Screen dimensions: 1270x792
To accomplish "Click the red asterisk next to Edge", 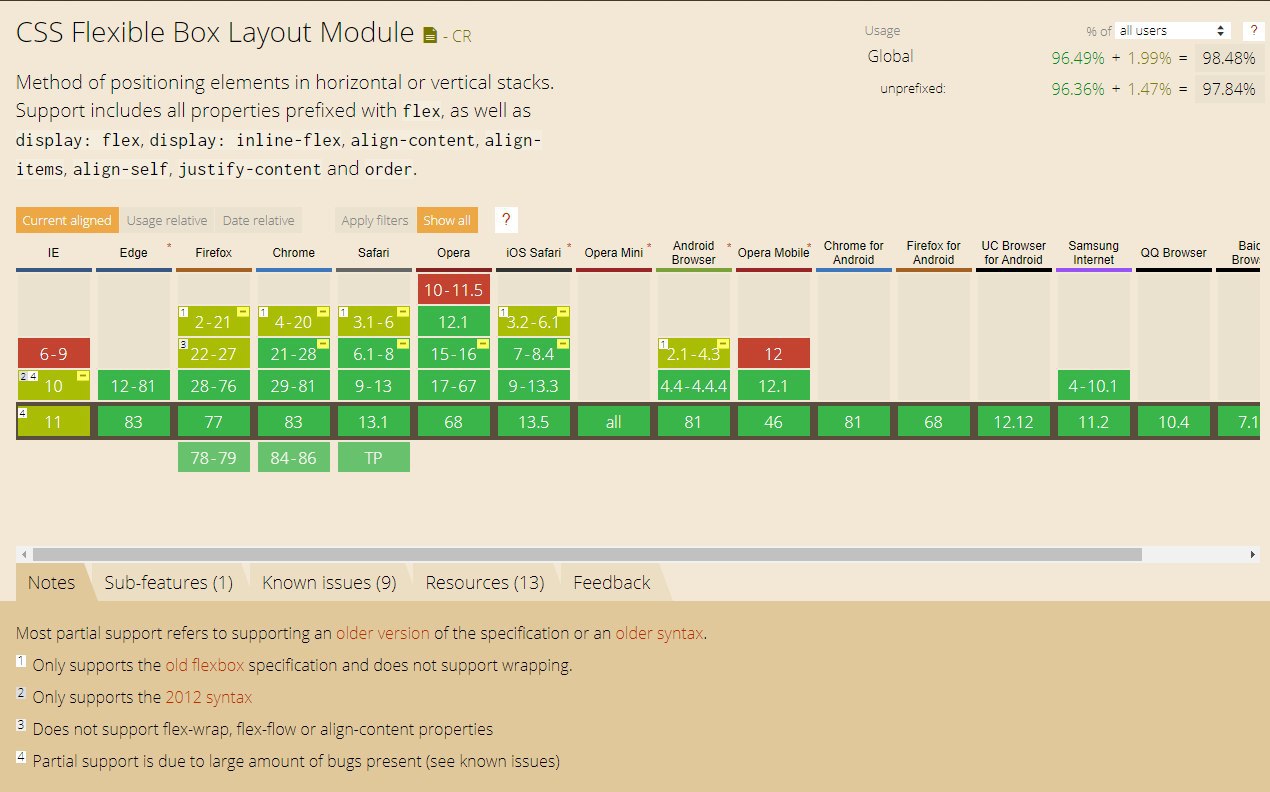I will tap(169, 246).
